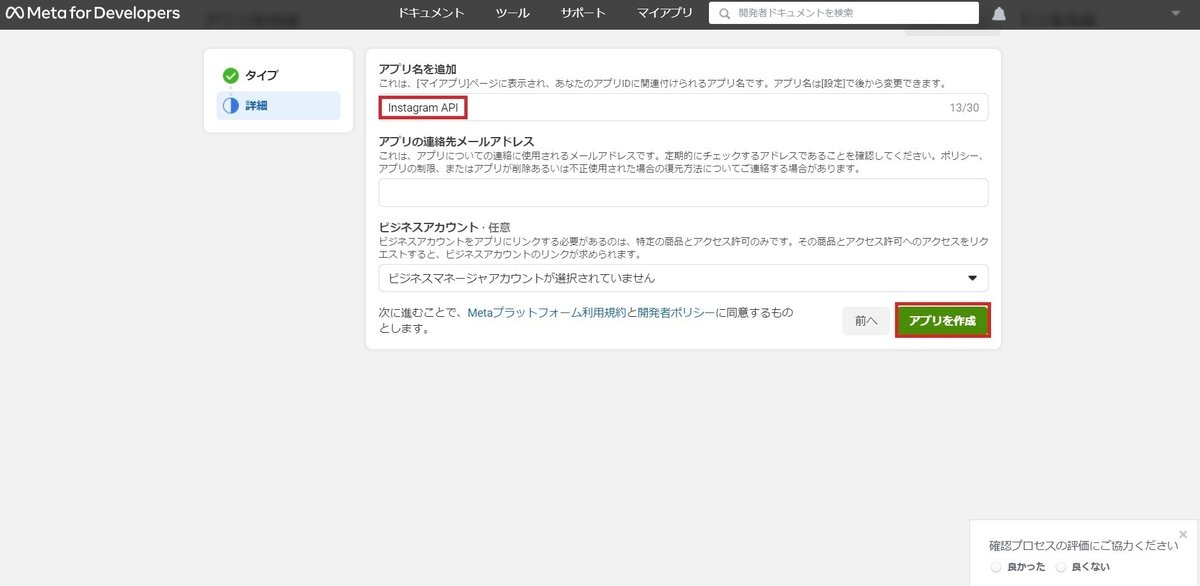Close the feedback popup with the X
This screenshot has height=586, width=1200.
(x=1184, y=534)
